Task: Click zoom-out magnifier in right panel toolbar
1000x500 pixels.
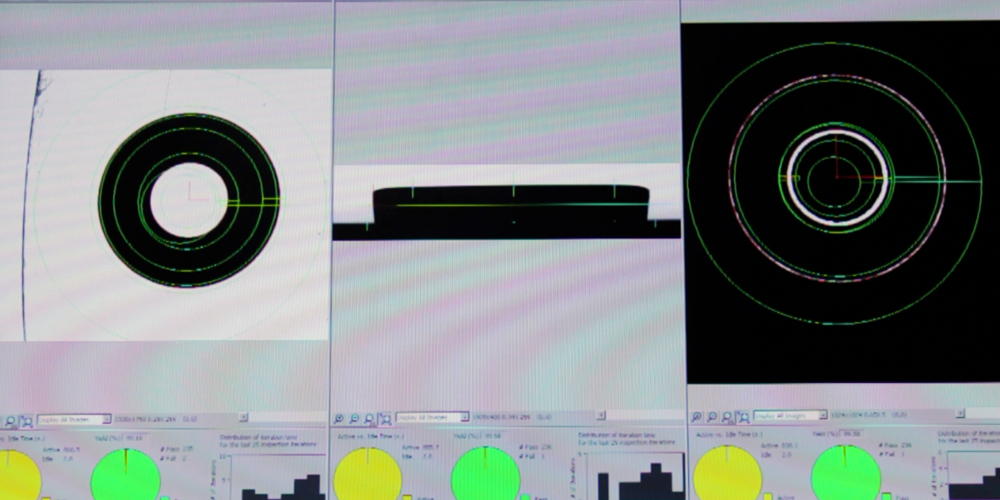Action: [x=711, y=415]
